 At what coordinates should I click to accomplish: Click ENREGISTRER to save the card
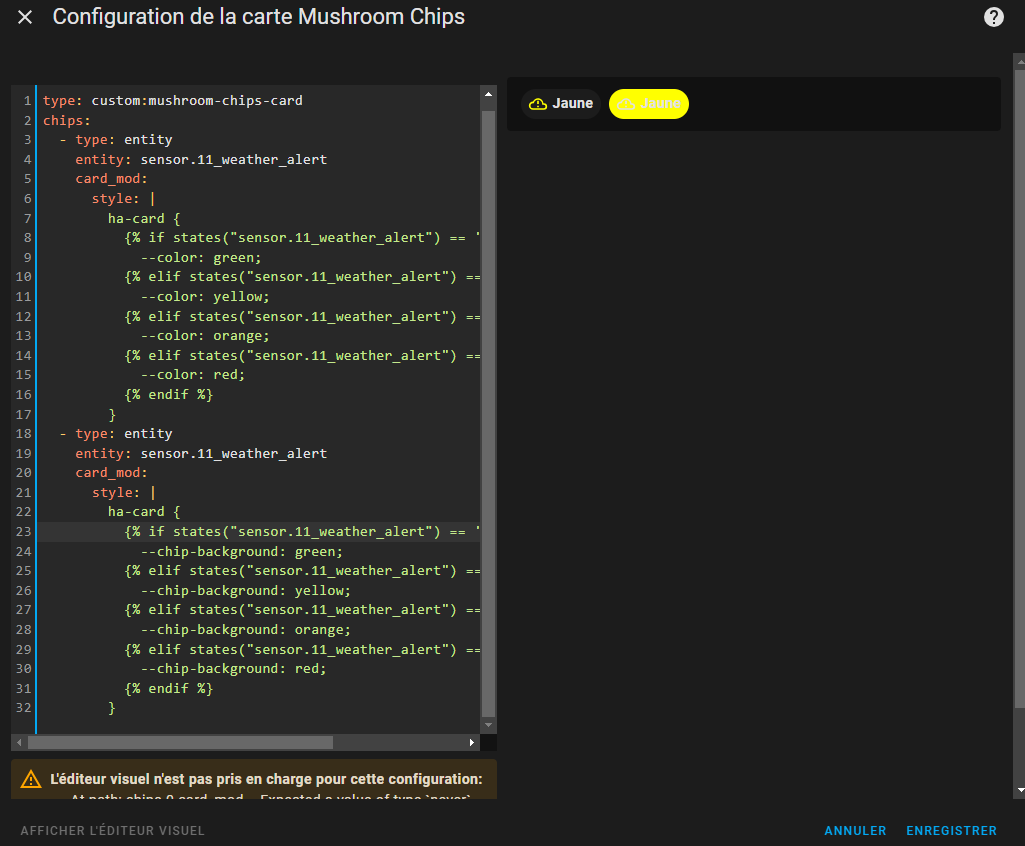(951, 830)
